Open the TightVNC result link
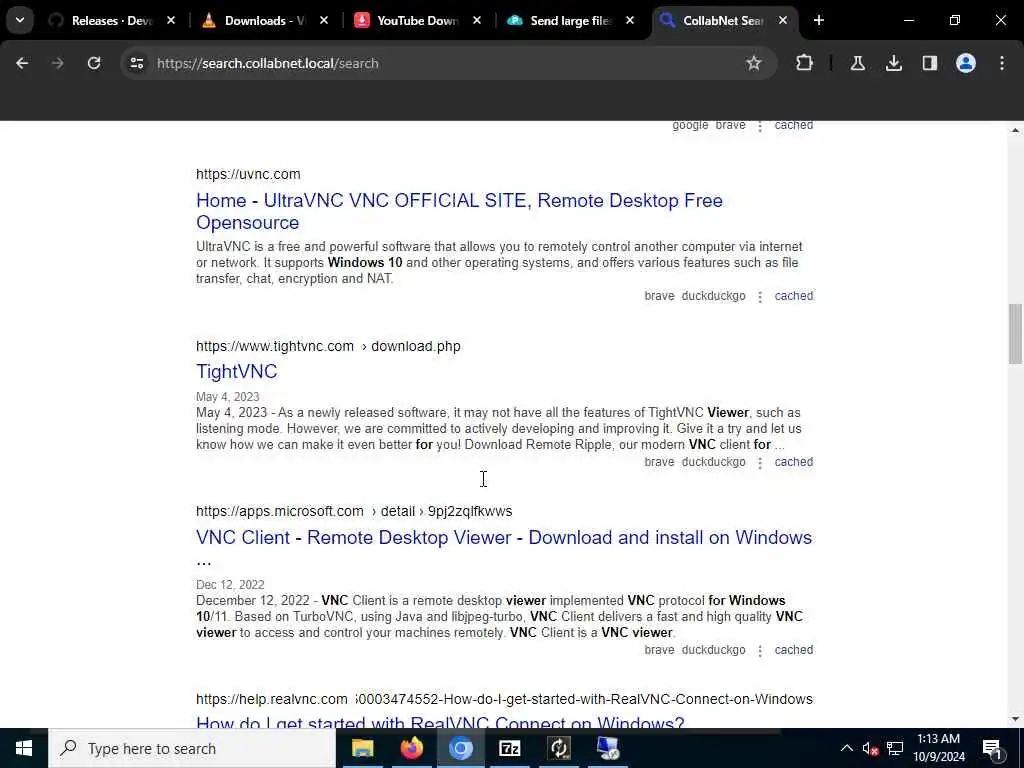Viewport: 1024px width, 768px height. (x=236, y=372)
